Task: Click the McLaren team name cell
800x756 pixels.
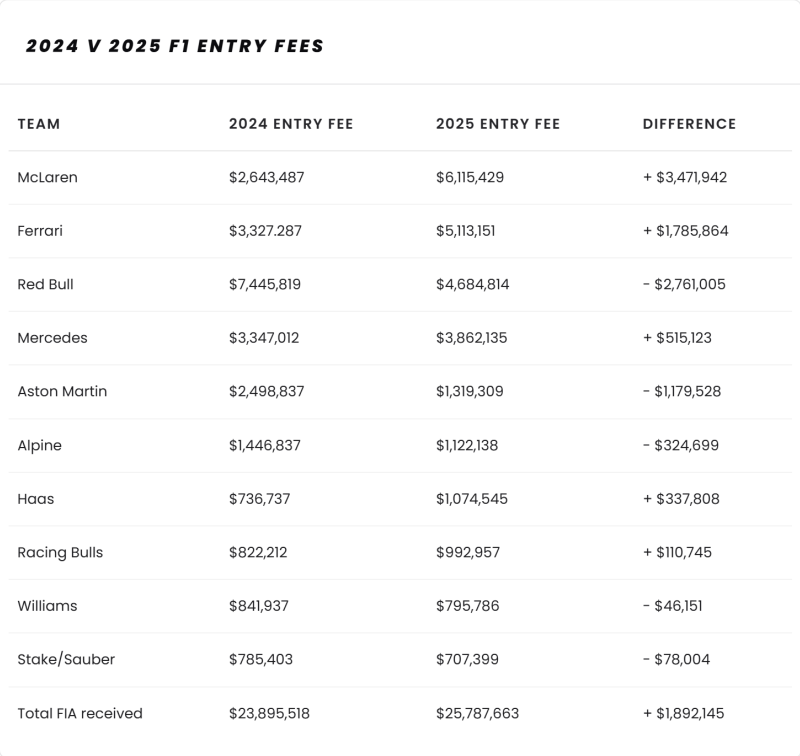Action: coord(47,177)
